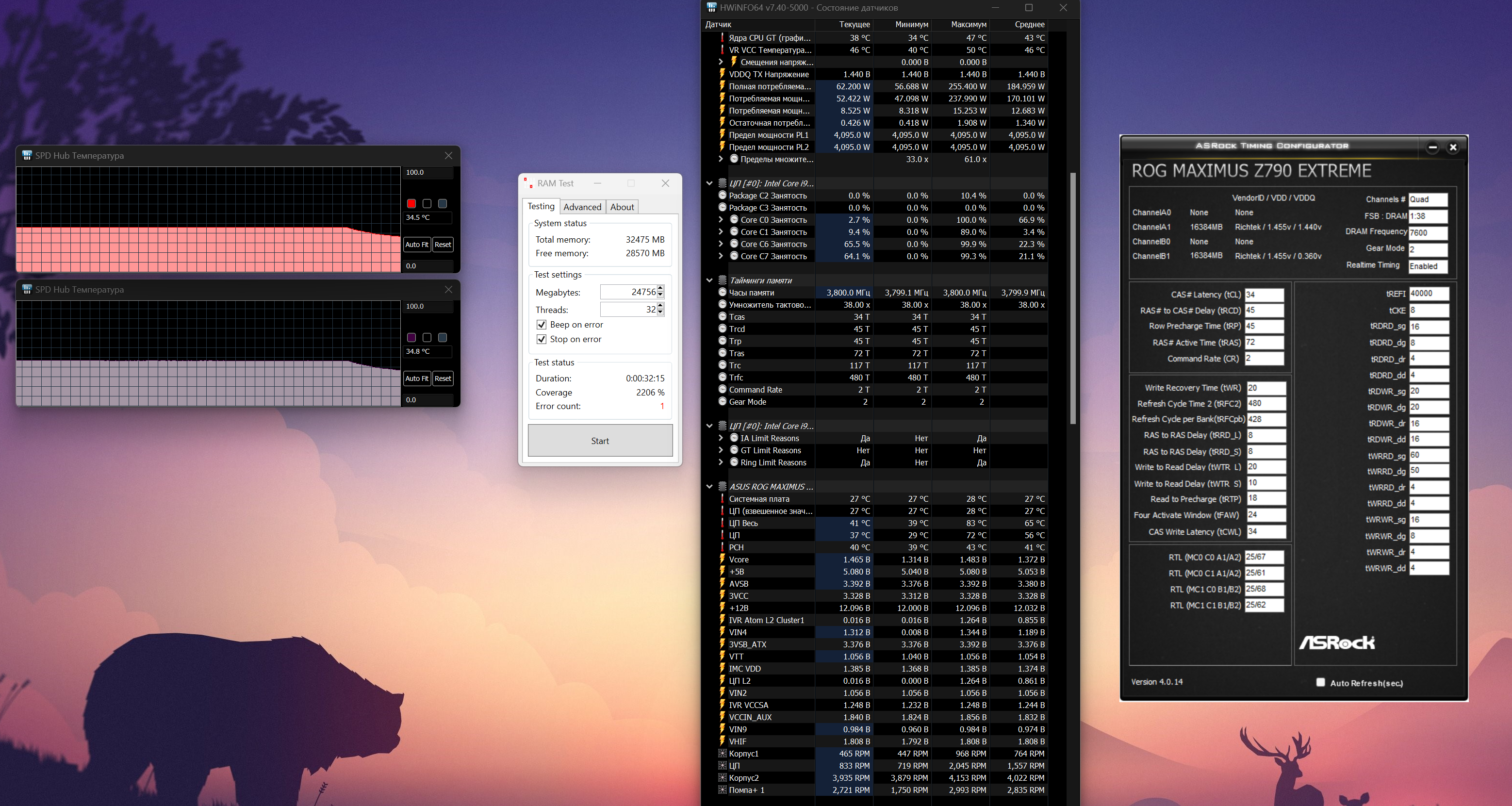
Task: Enable Auto Refresh(sec) checkbox
Action: (x=1320, y=682)
